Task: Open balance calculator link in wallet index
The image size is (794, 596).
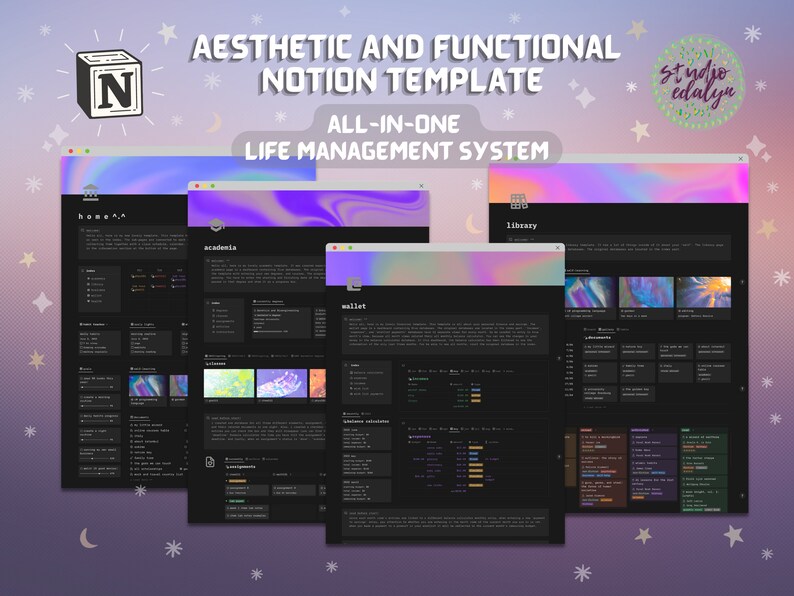Action: point(368,373)
